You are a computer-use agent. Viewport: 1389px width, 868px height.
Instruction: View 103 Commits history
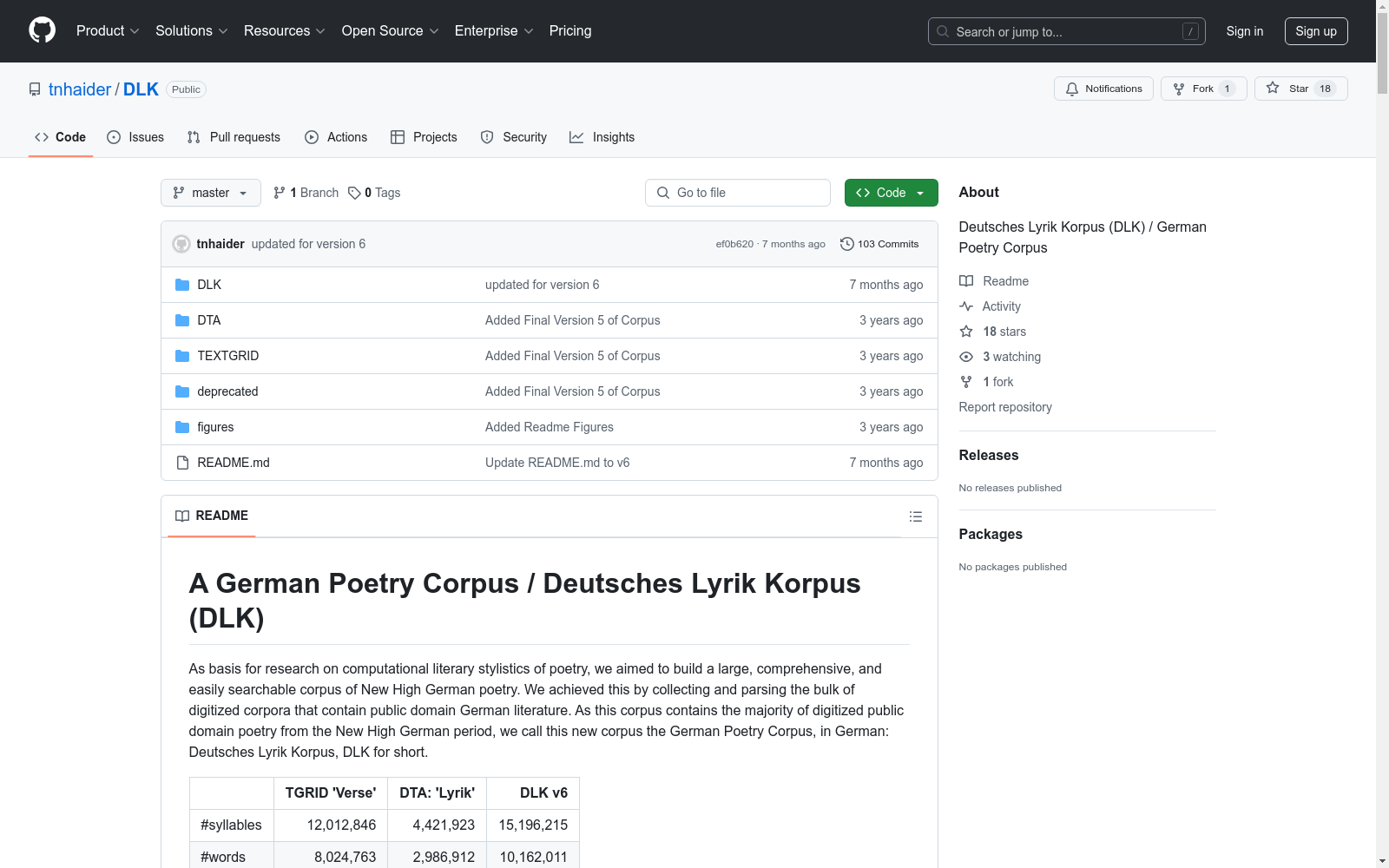(879, 244)
